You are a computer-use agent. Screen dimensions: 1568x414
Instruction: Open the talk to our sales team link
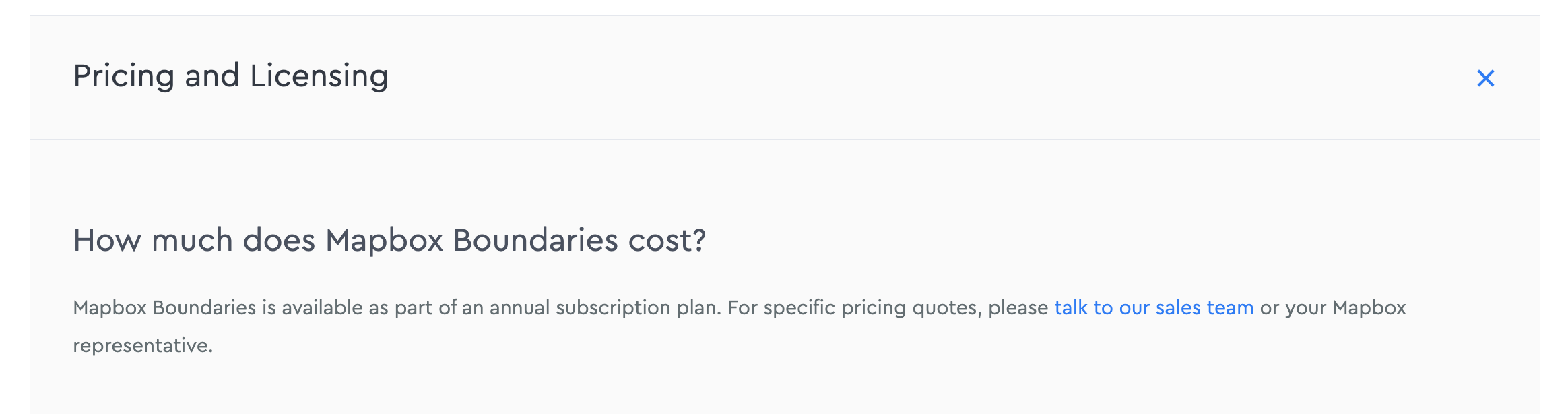(x=1154, y=307)
